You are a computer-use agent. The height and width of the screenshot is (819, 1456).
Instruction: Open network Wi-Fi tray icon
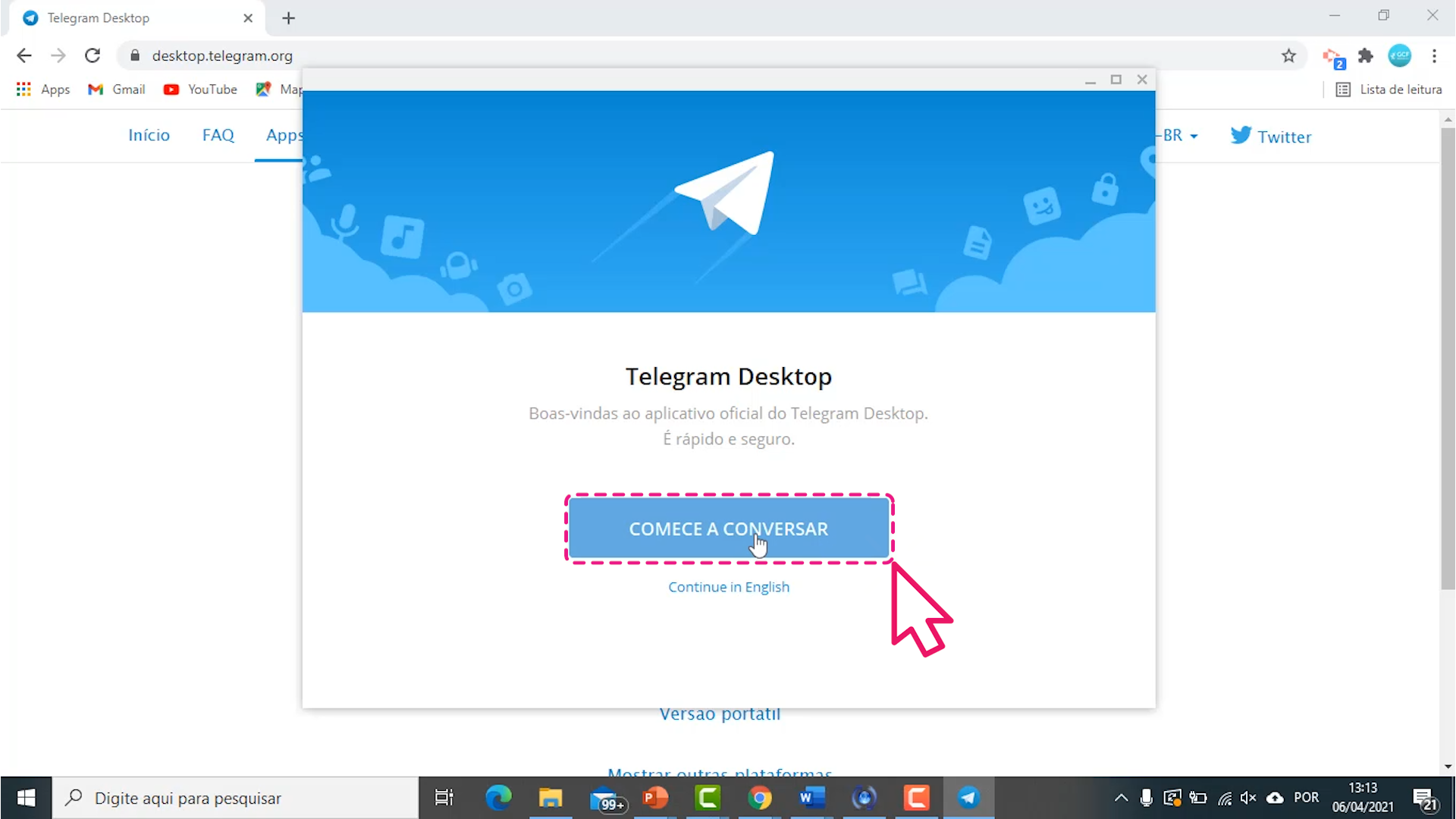click(1225, 798)
